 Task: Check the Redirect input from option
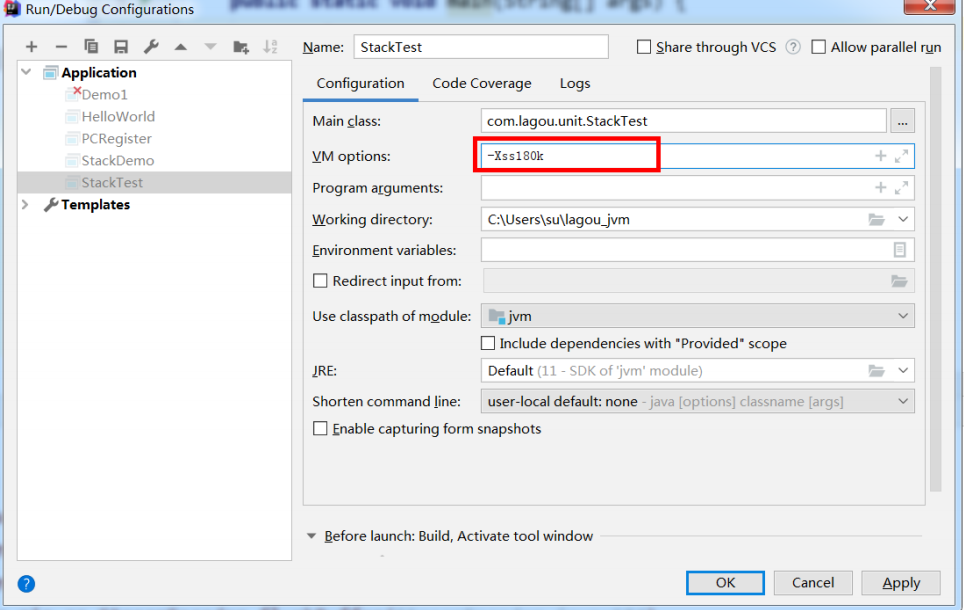(x=320, y=281)
